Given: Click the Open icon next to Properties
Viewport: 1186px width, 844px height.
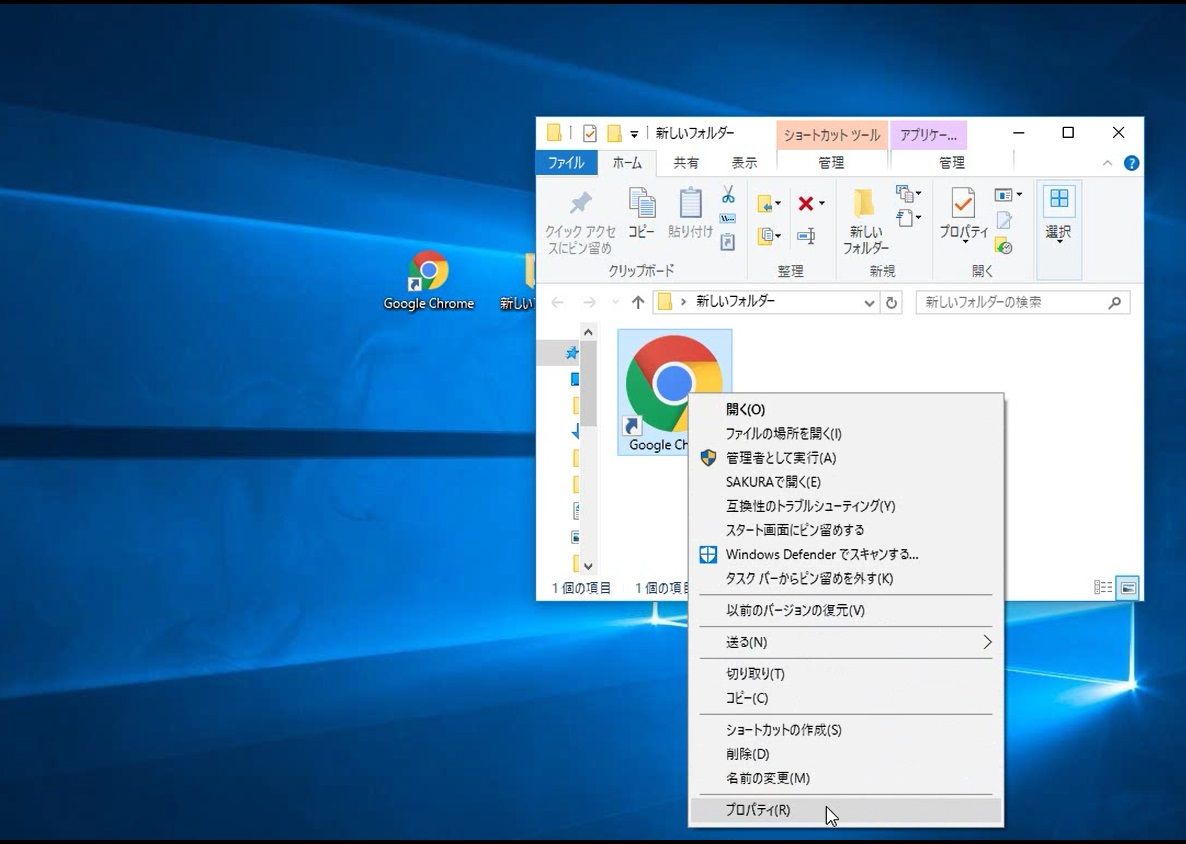Looking at the screenshot, I should 1003,195.
